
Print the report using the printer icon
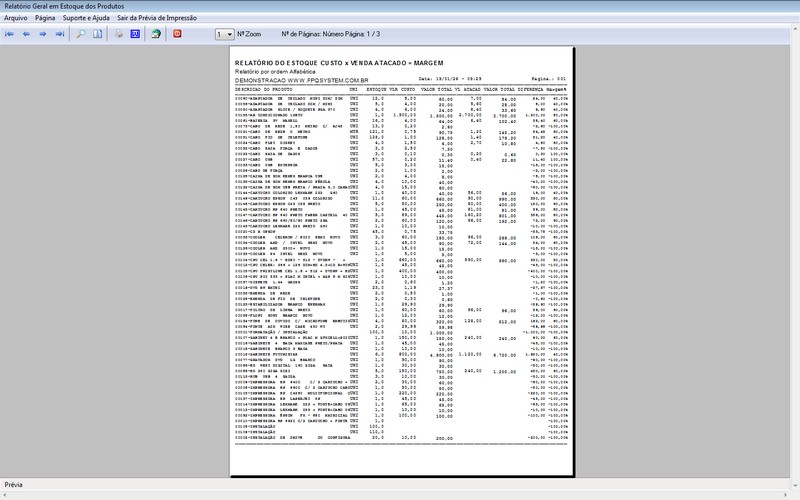[x=119, y=33]
